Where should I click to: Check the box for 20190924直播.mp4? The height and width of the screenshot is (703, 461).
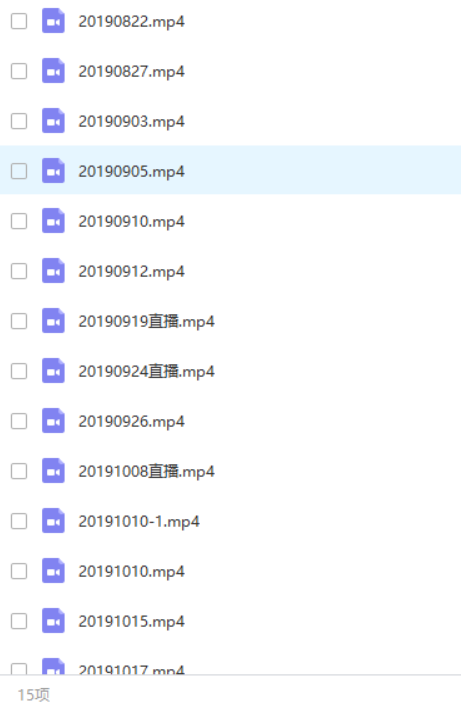tap(19, 371)
